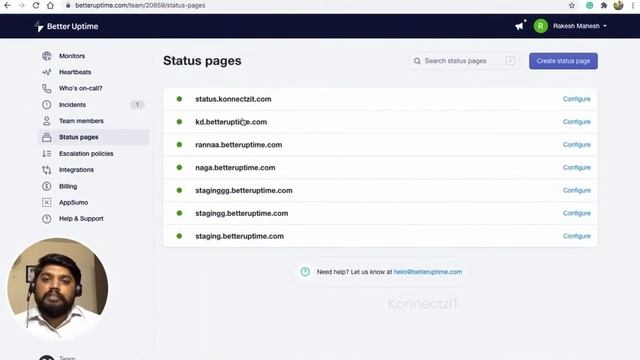The image size is (640, 360).
Task: Open the announcements megaphone icon
Action: coord(520,26)
